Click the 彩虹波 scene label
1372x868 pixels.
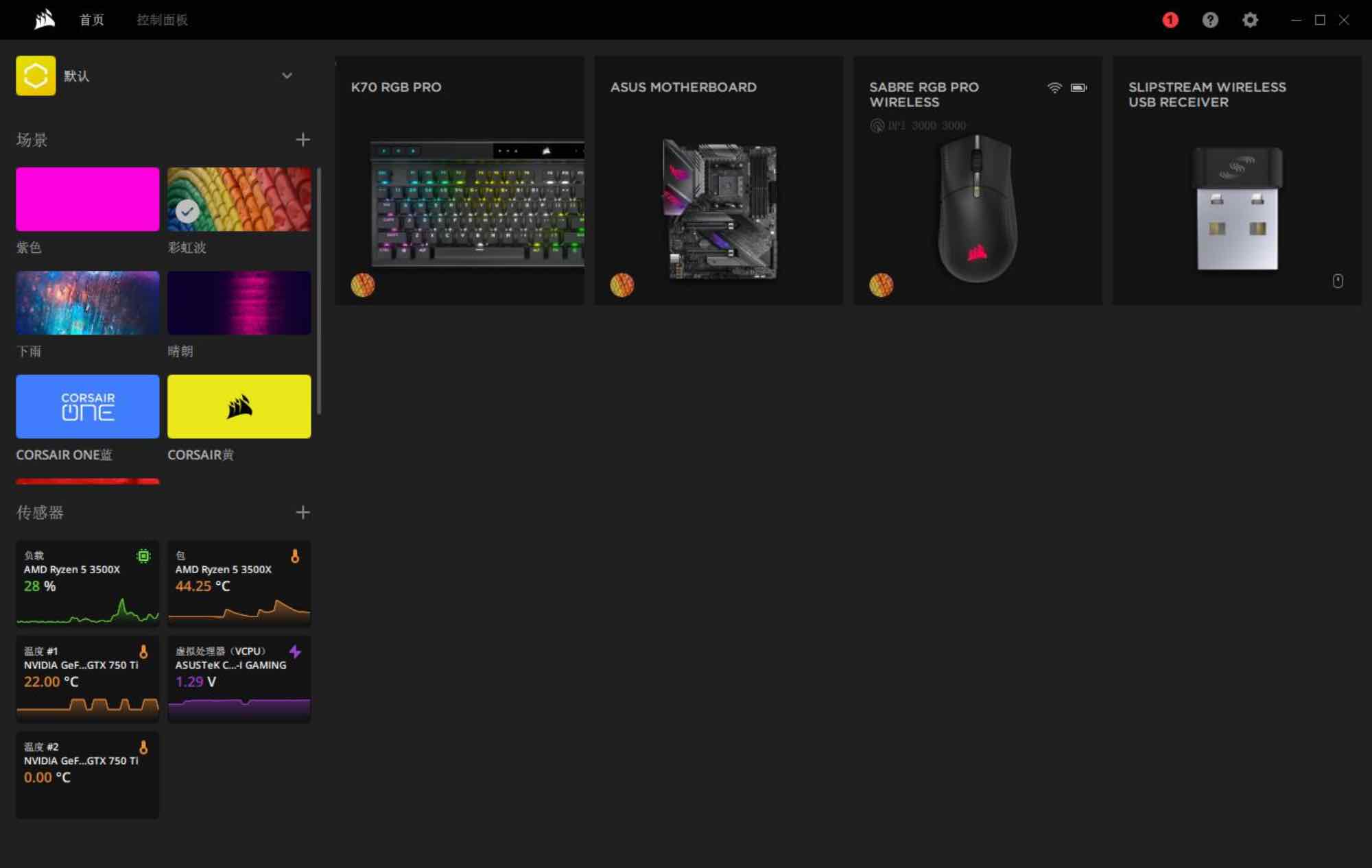187,248
